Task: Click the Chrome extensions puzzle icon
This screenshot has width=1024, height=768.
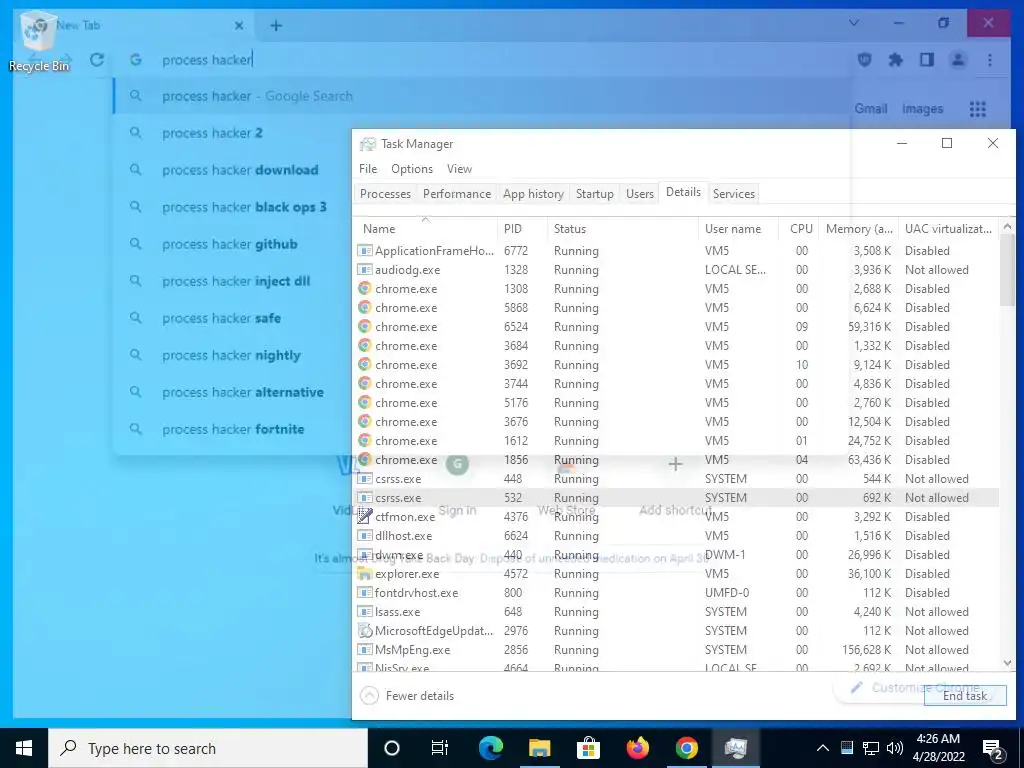Action: (896, 60)
